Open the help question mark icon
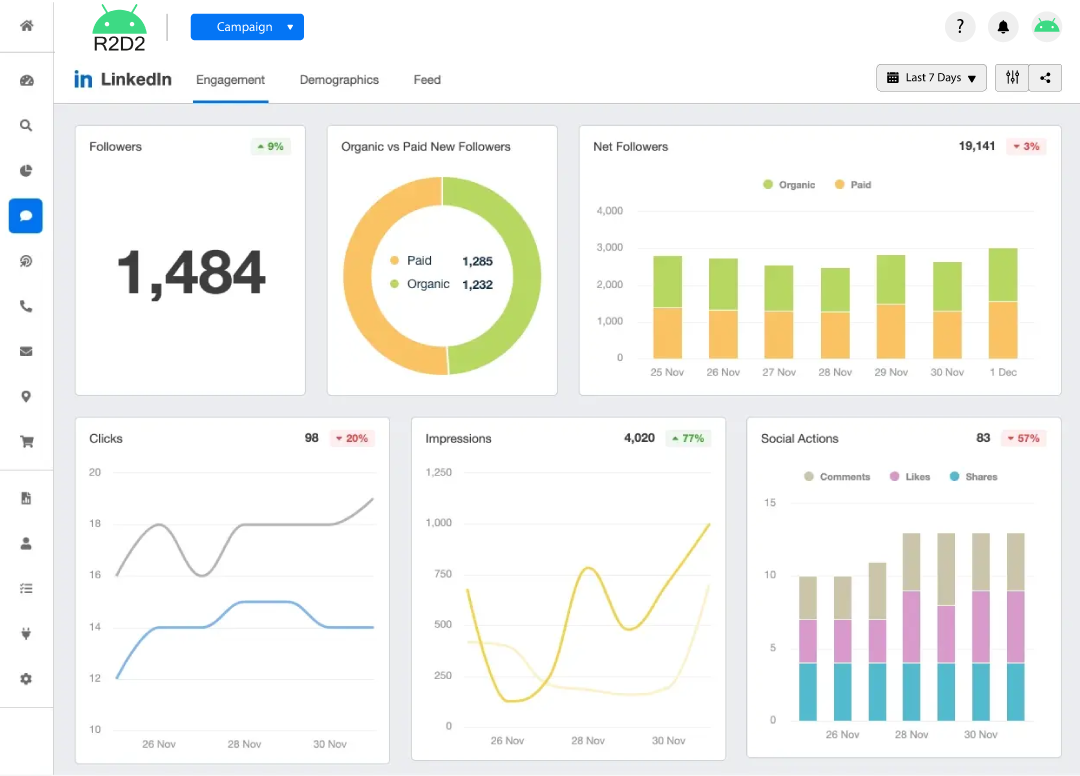Image resolution: width=1080 pixels, height=776 pixels. pyautogui.click(x=960, y=27)
